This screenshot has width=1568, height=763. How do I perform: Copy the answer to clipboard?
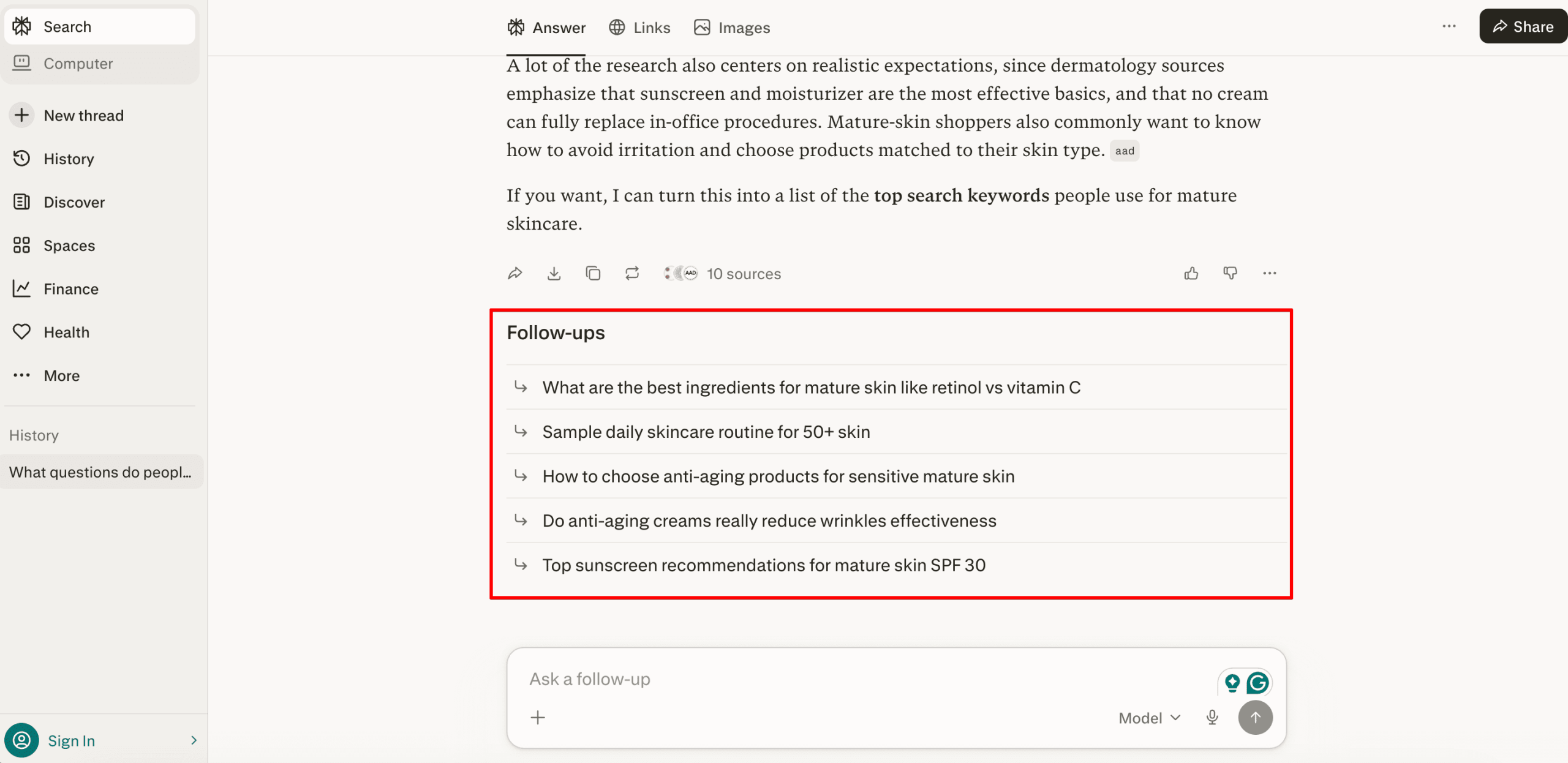593,273
